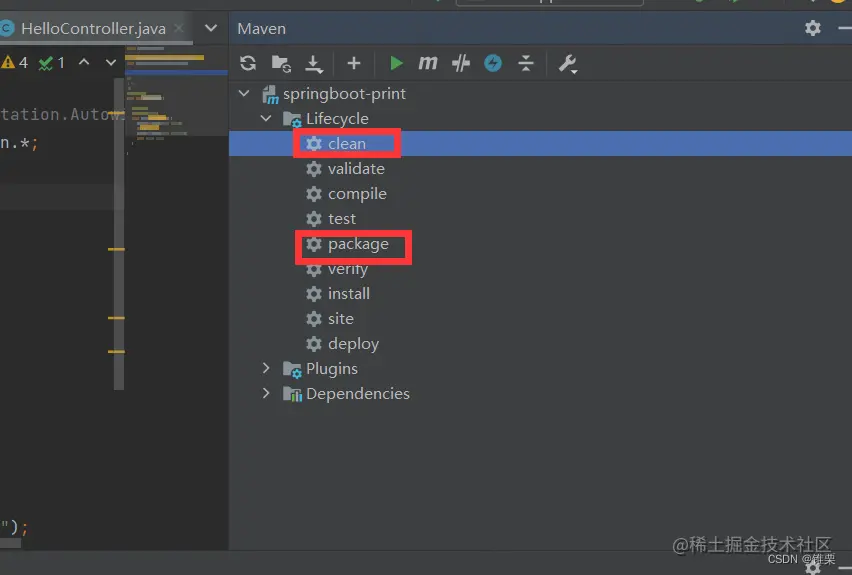Open Maven panel gear options

813,28
